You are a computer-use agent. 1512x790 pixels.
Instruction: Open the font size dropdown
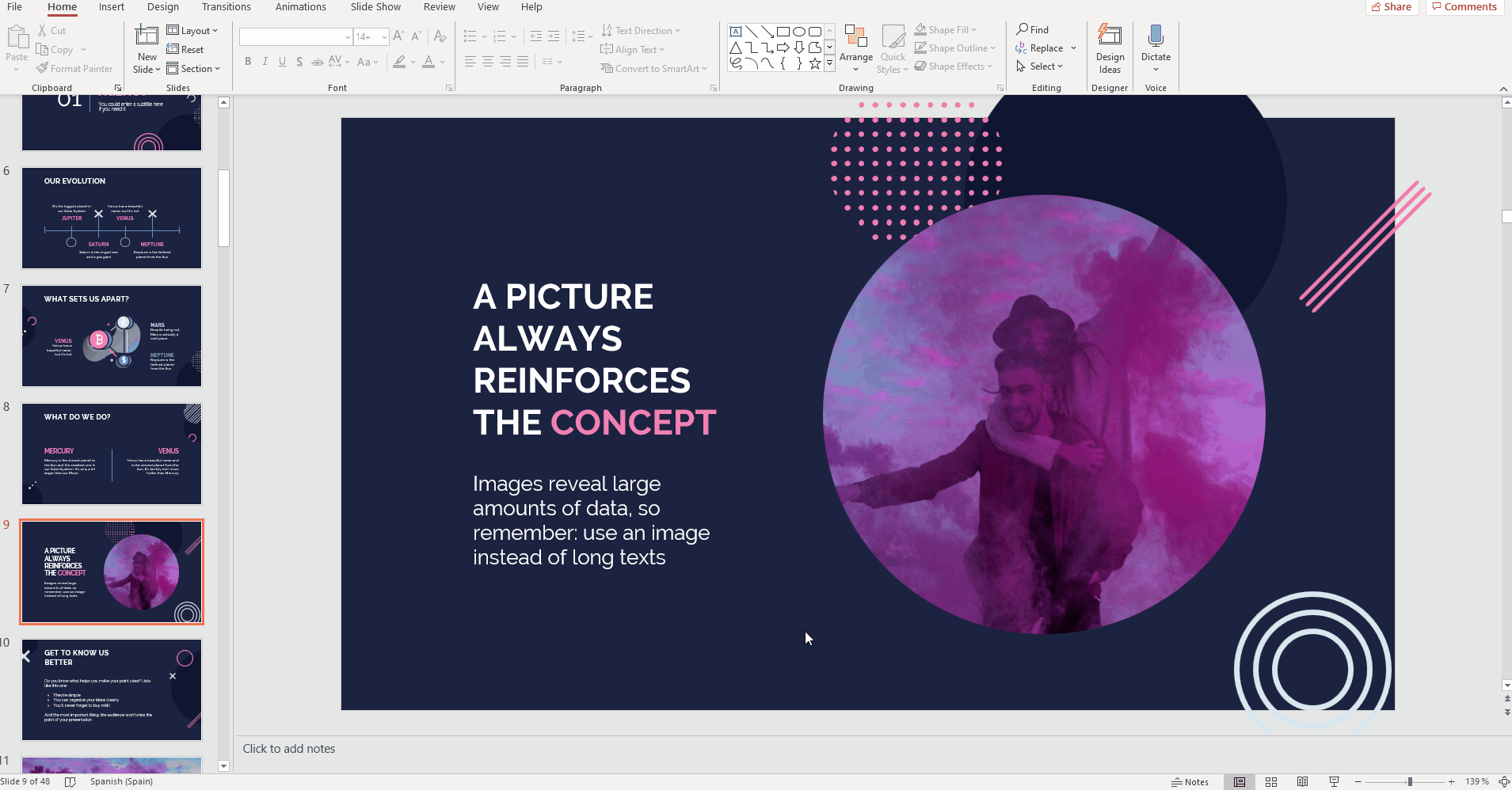point(384,37)
